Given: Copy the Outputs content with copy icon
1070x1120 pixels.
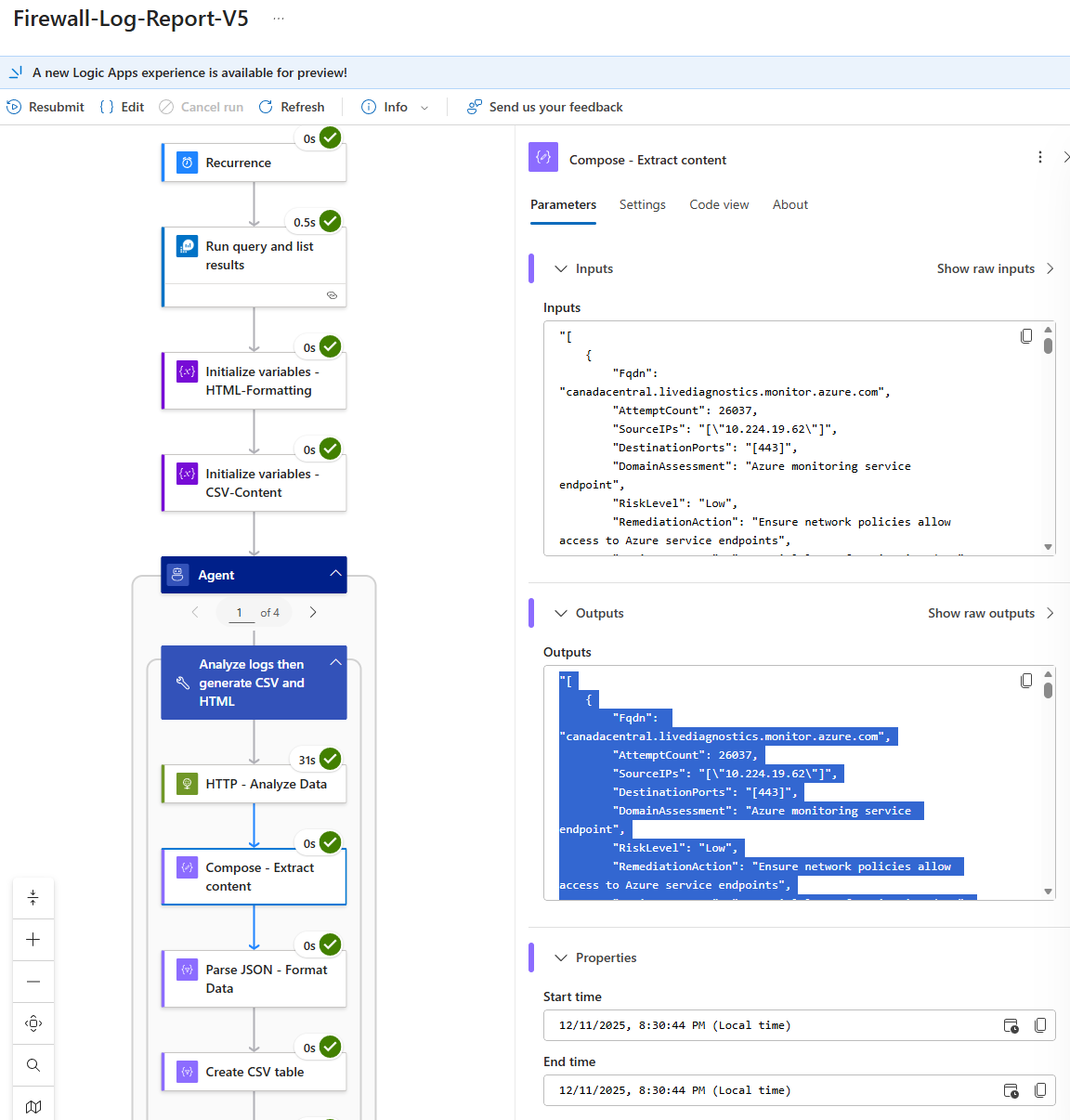Looking at the screenshot, I should click(x=1026, y=681).
